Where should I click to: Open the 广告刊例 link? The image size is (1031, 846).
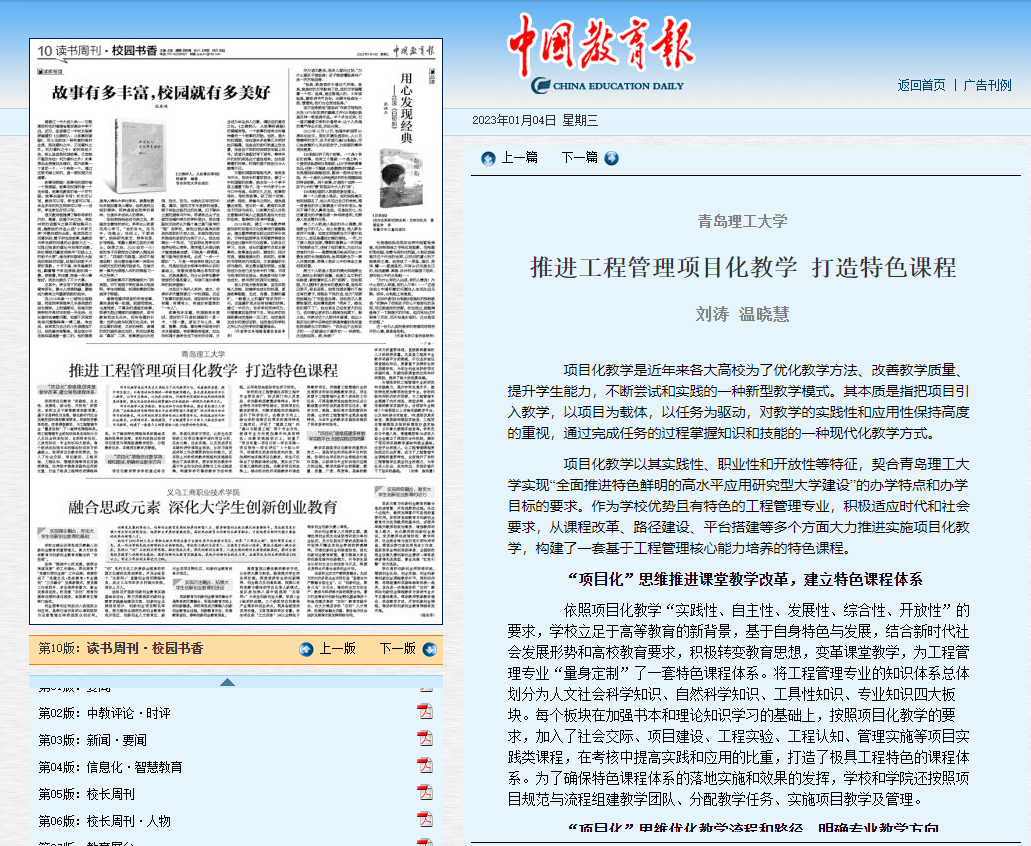[987, 85]
